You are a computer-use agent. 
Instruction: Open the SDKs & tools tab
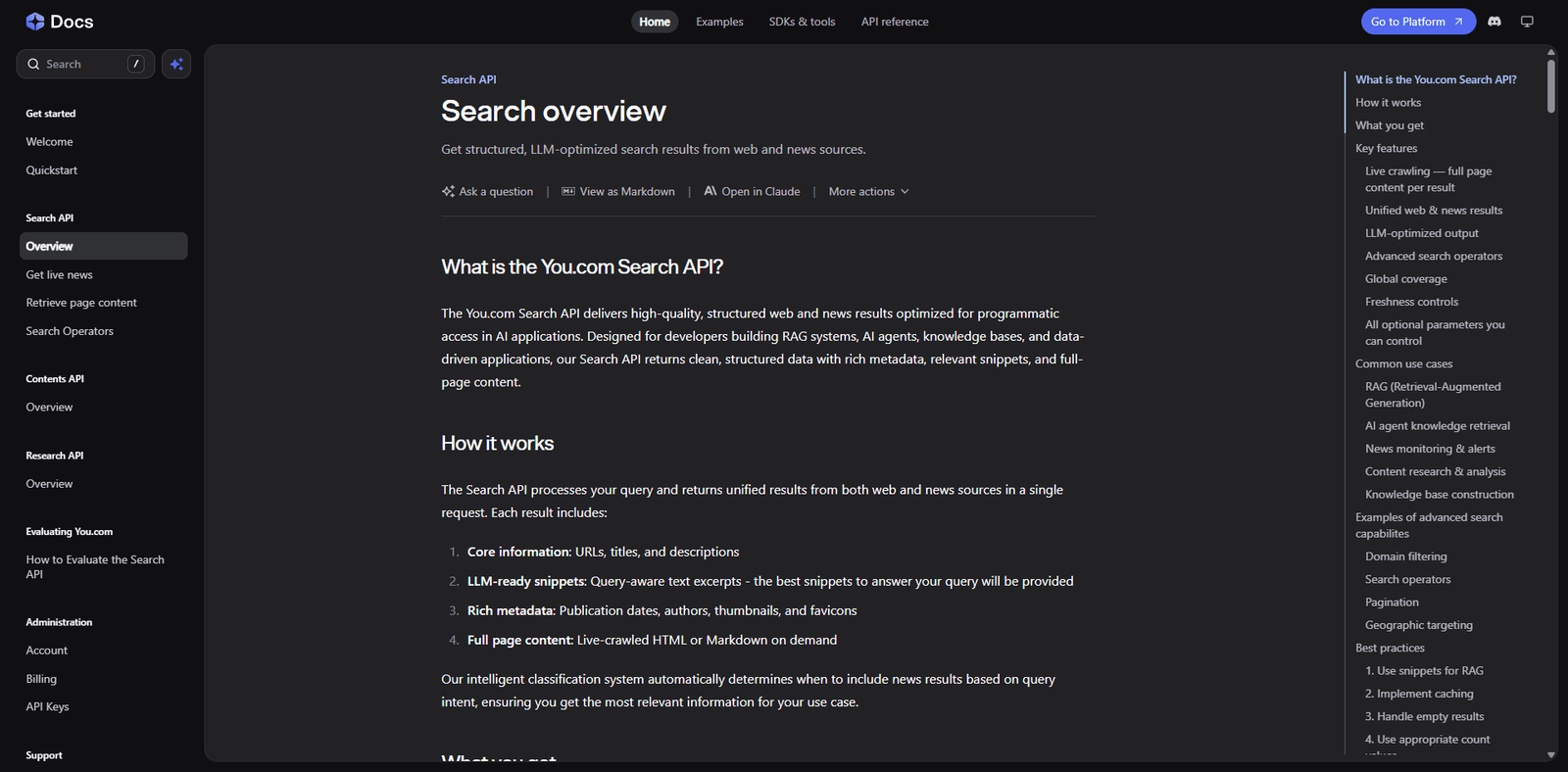click(x=802, y=22)
